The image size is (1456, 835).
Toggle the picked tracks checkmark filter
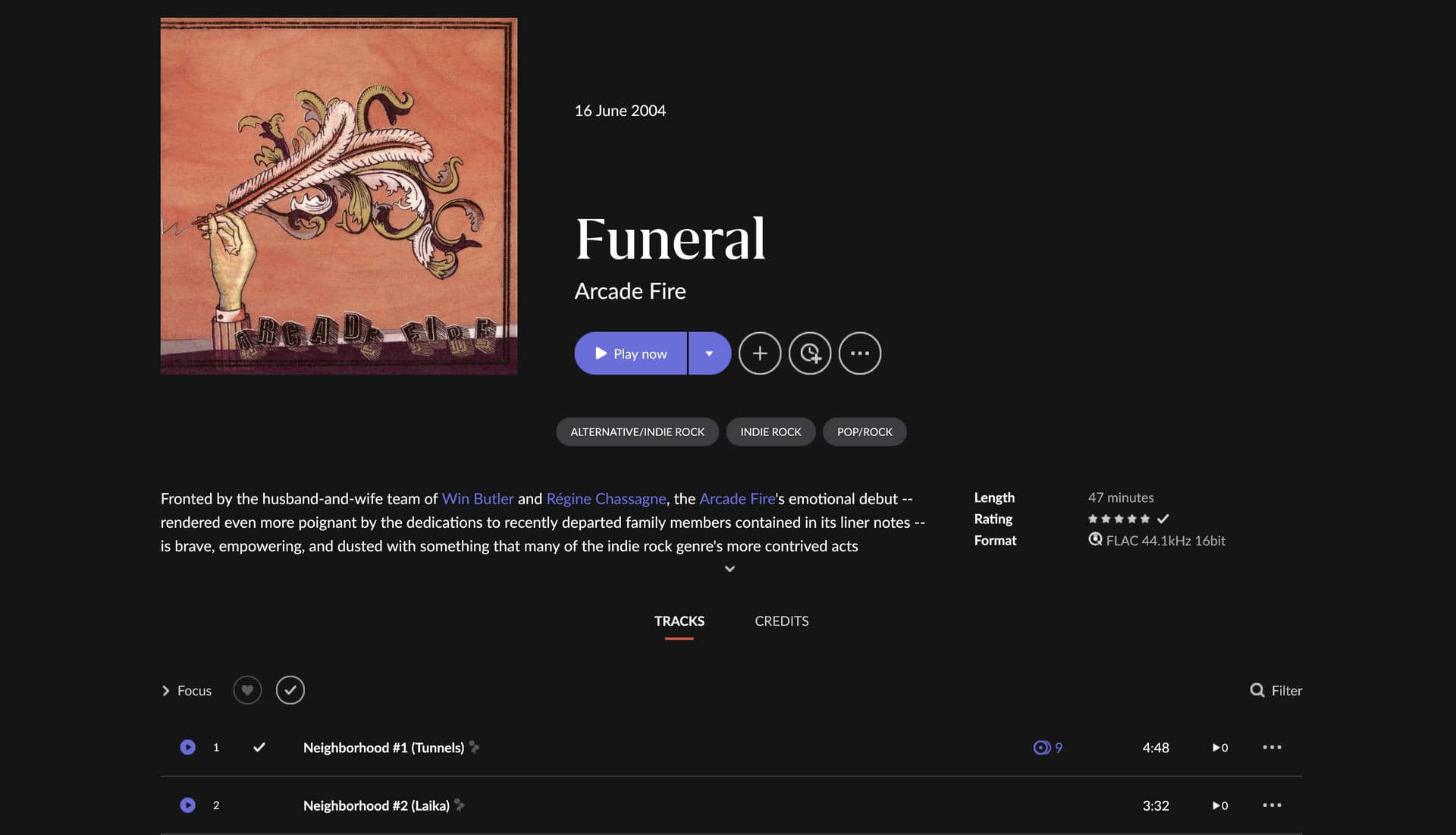click(290, 690)
